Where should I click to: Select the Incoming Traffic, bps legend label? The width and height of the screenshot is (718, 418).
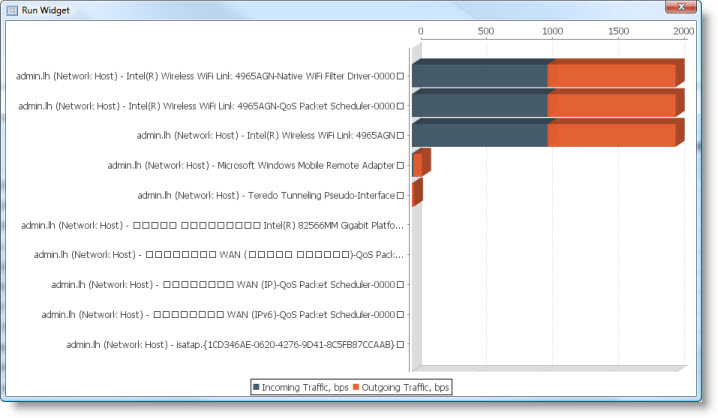point(305,387)
